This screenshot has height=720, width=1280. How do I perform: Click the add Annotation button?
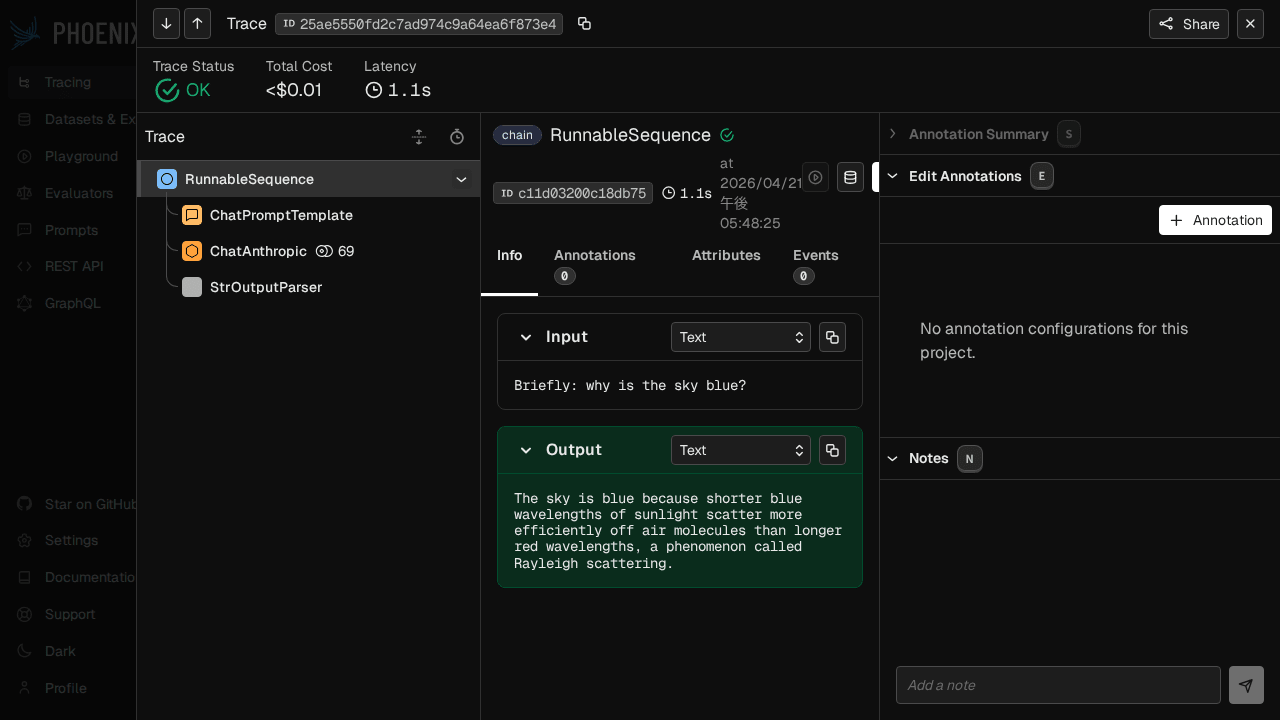point(1215,220)
